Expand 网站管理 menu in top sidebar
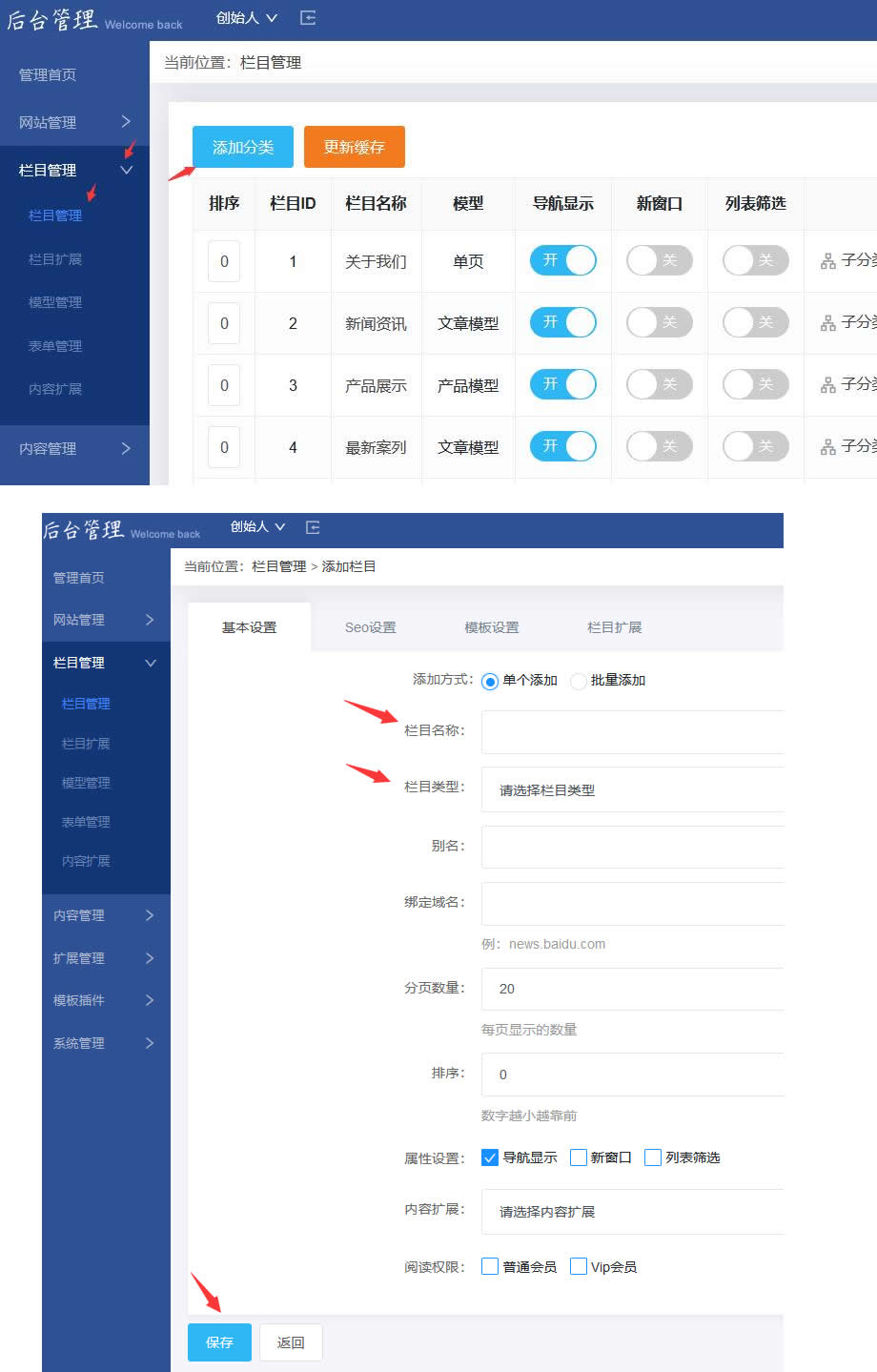 74,122
